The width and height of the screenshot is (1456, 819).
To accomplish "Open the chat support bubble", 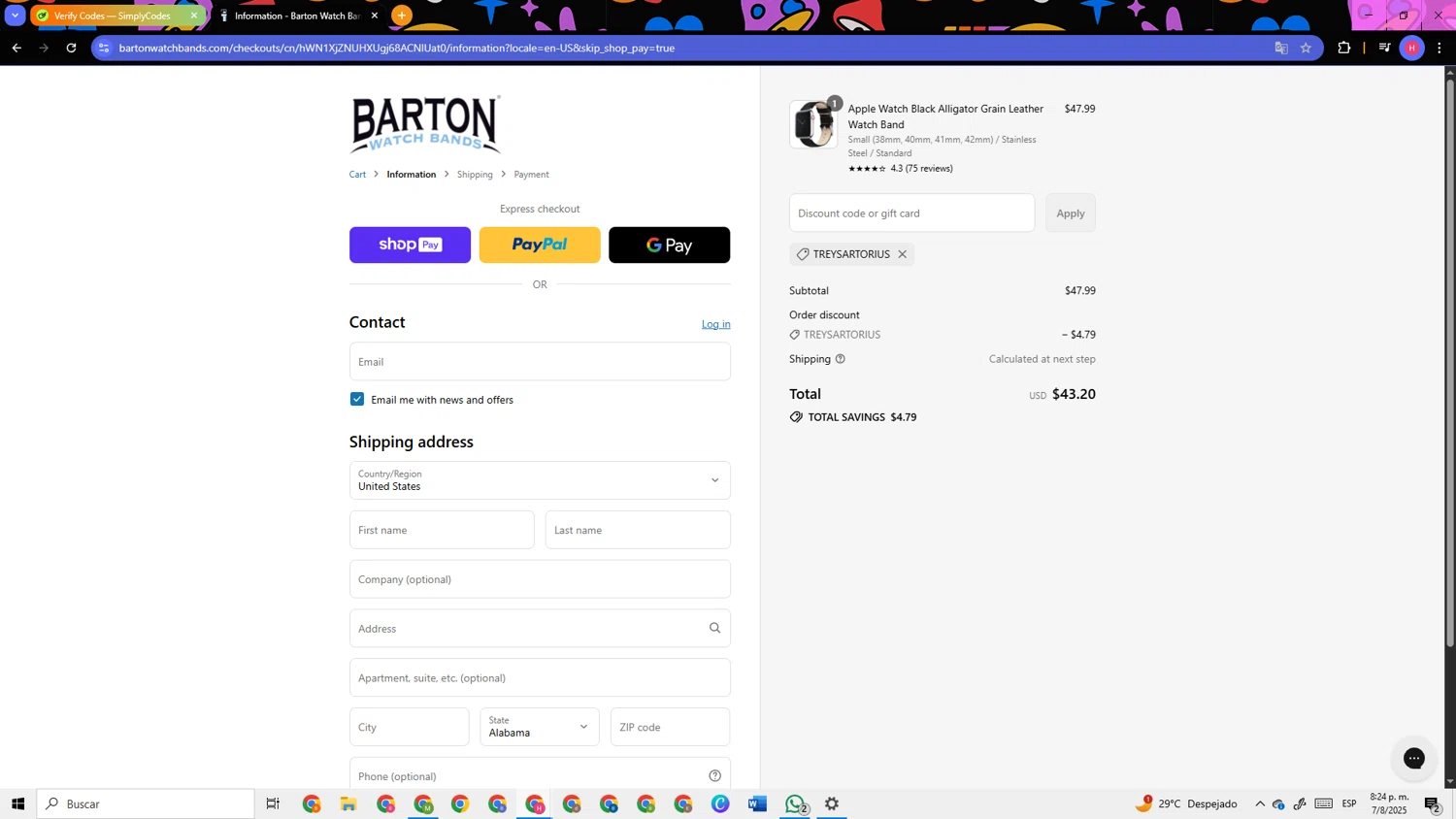I will [1413, 758].
